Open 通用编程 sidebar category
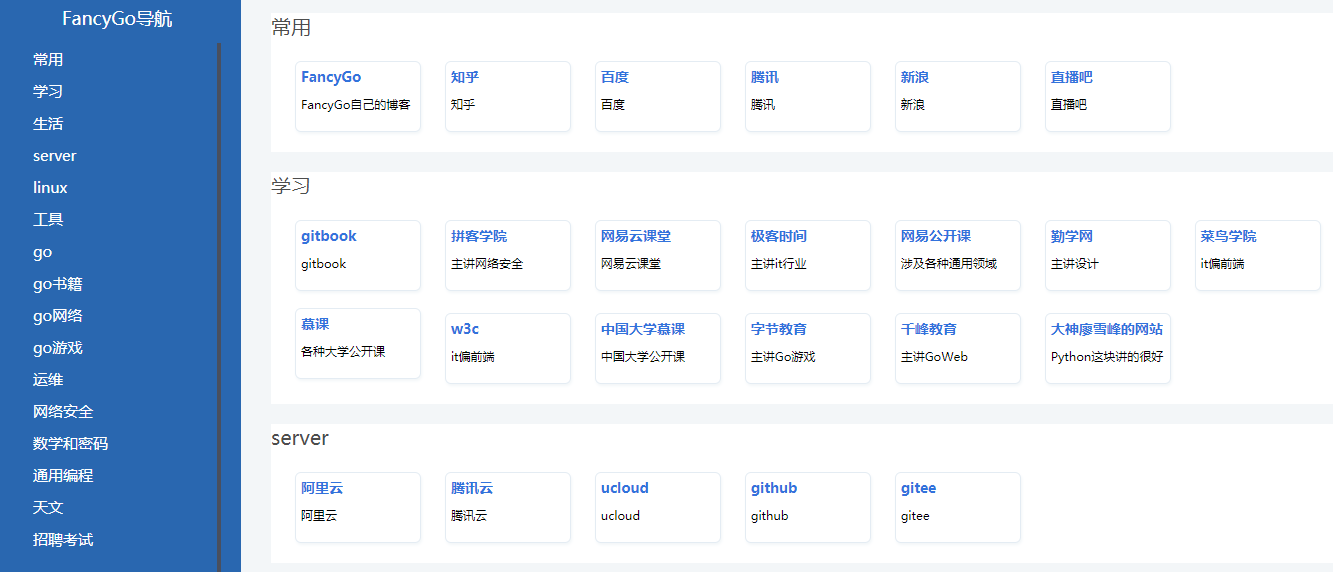 (63, 475)
